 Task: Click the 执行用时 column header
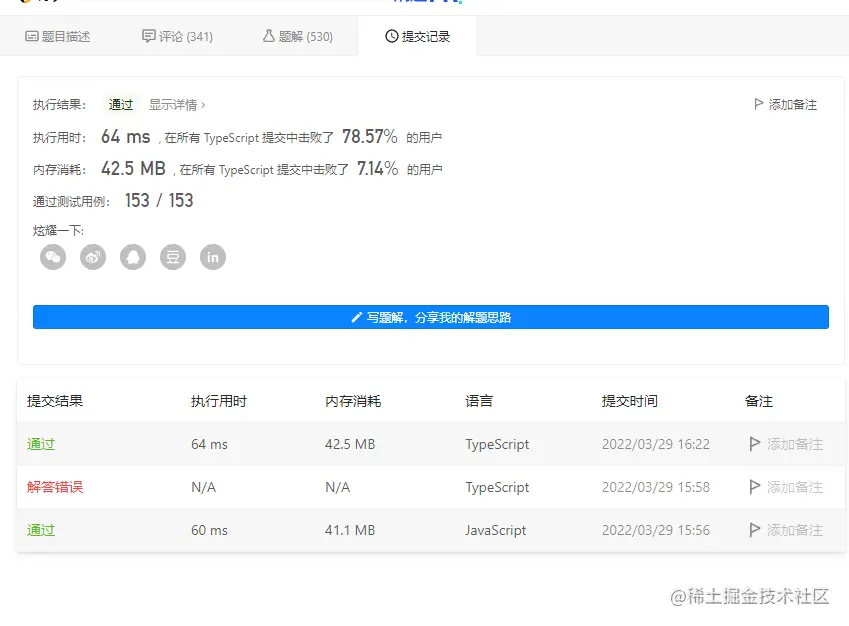coord(219,401)
